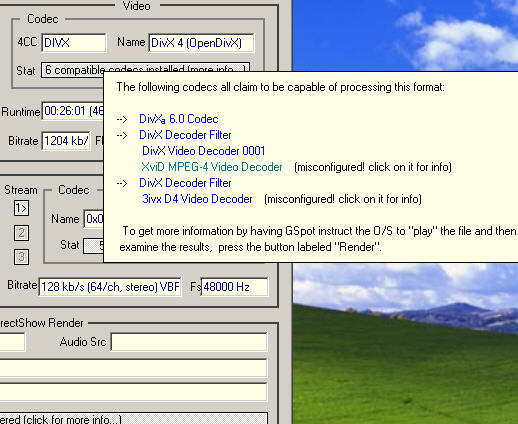The height and width of the screenshot is (424, 518).
Task: Click the arrow beside second DivX Decoder Filter
Action: [x=122, y=183]
